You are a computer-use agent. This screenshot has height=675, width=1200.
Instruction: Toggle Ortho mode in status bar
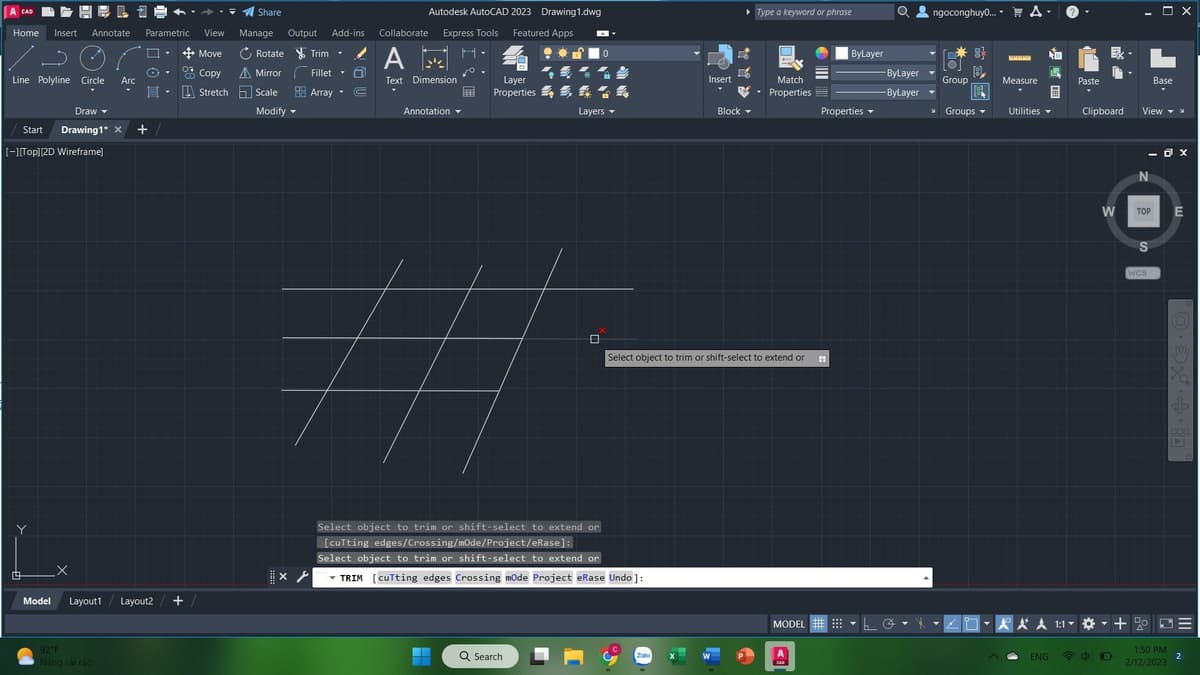(871, 624)
